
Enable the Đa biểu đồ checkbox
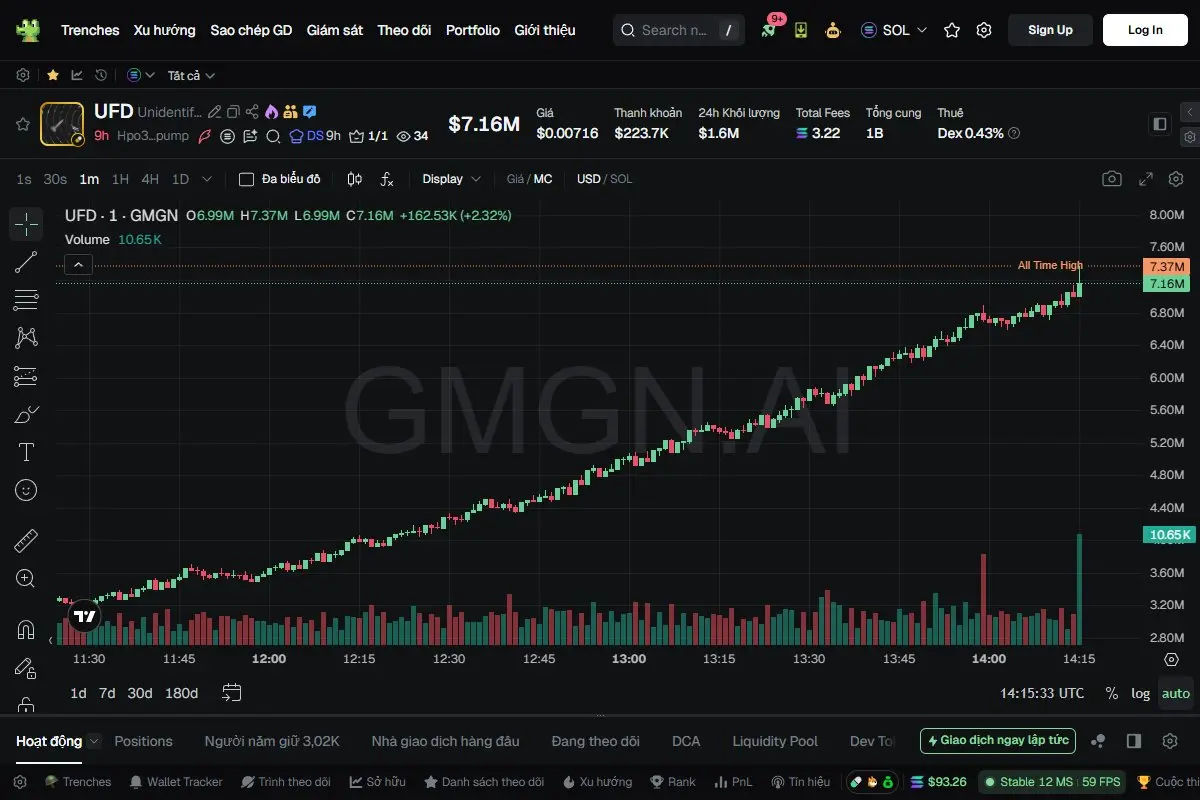[246, 179]
